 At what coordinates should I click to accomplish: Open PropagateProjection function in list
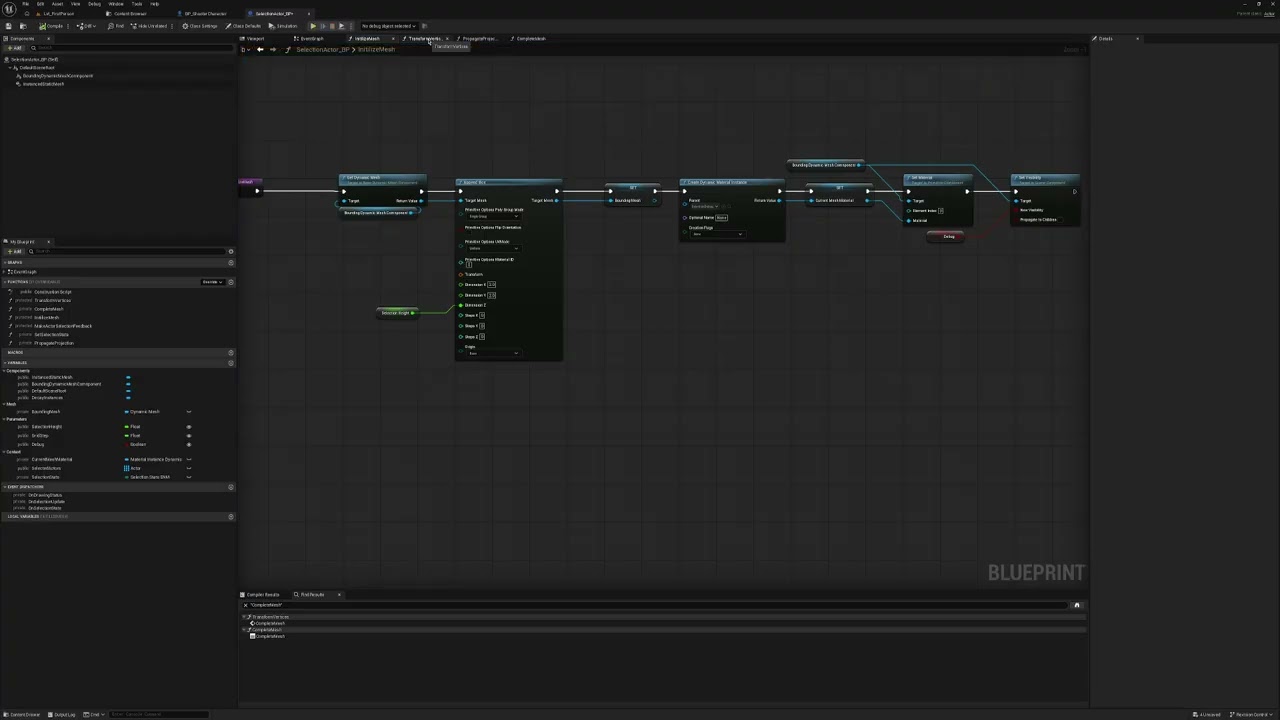coord(53,343)
